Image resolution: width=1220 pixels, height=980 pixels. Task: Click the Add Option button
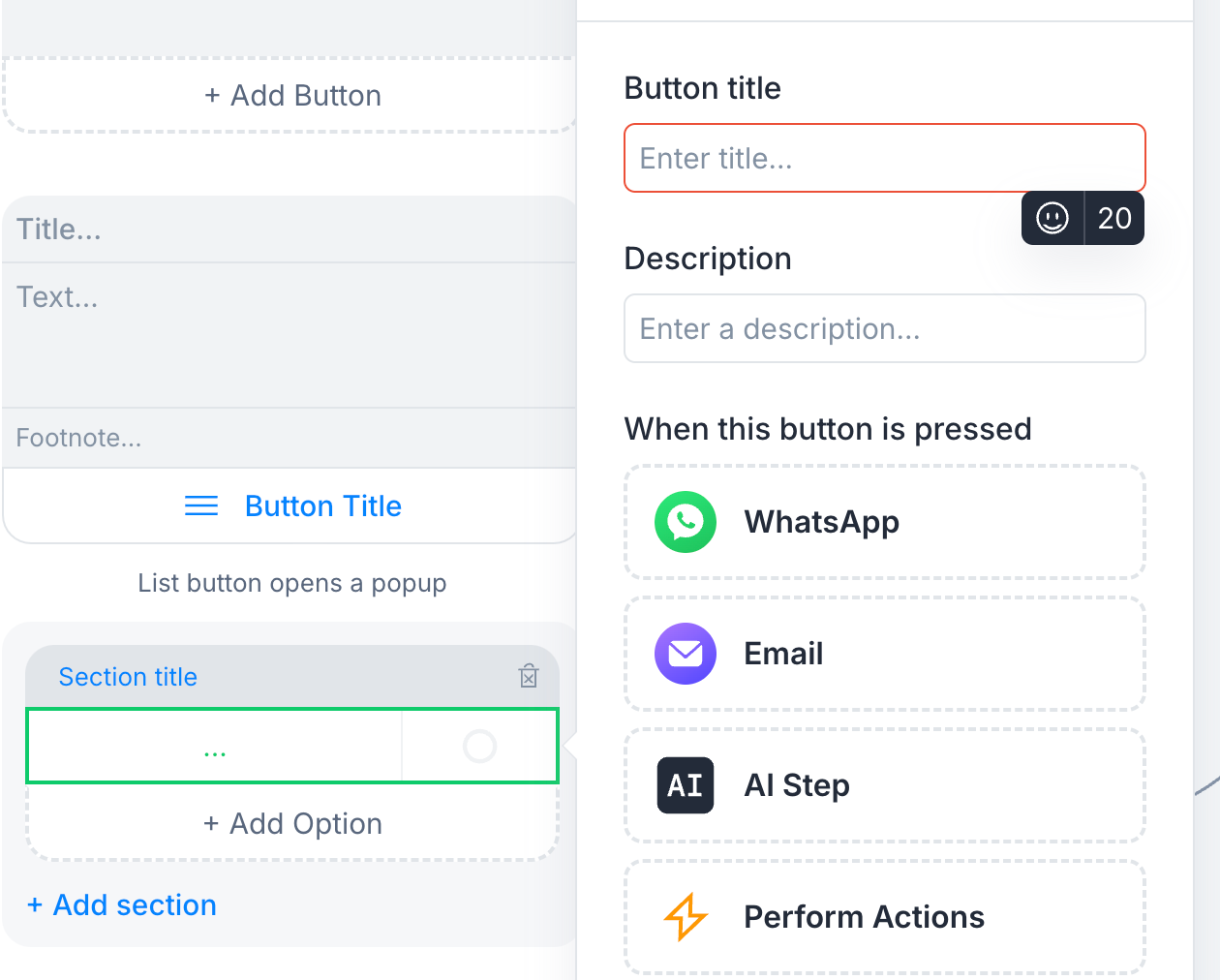click(x=292, y=823)
